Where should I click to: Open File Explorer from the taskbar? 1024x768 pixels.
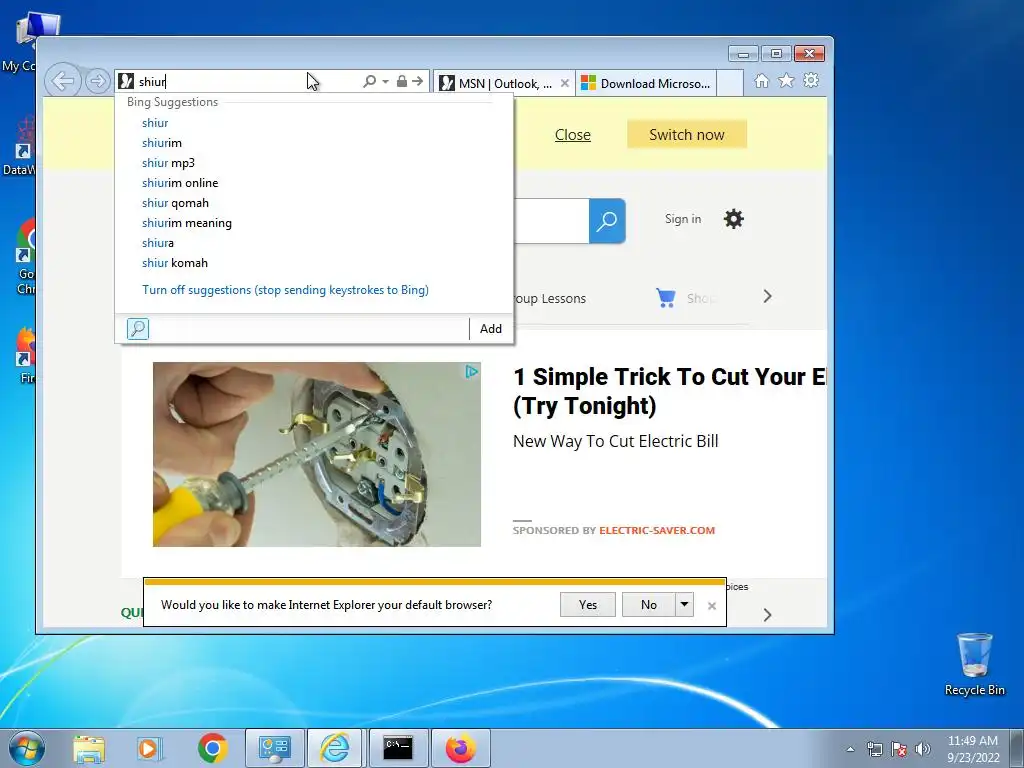(x=89, y=749)
